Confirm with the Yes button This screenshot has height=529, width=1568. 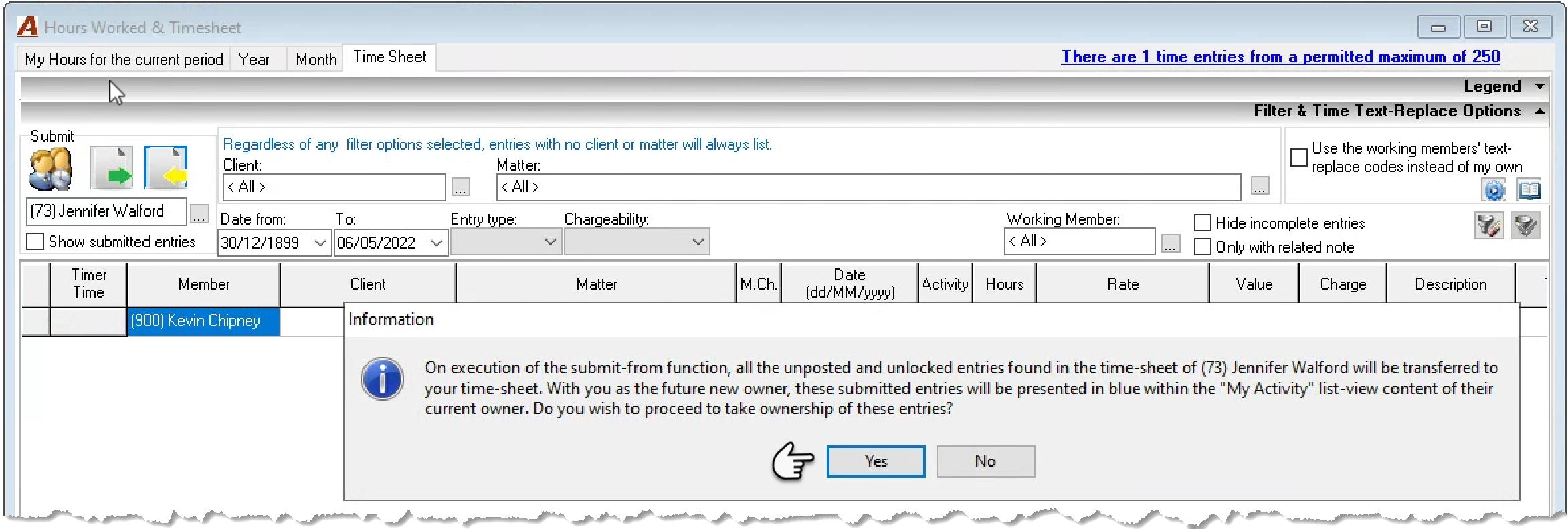[876, 461]
